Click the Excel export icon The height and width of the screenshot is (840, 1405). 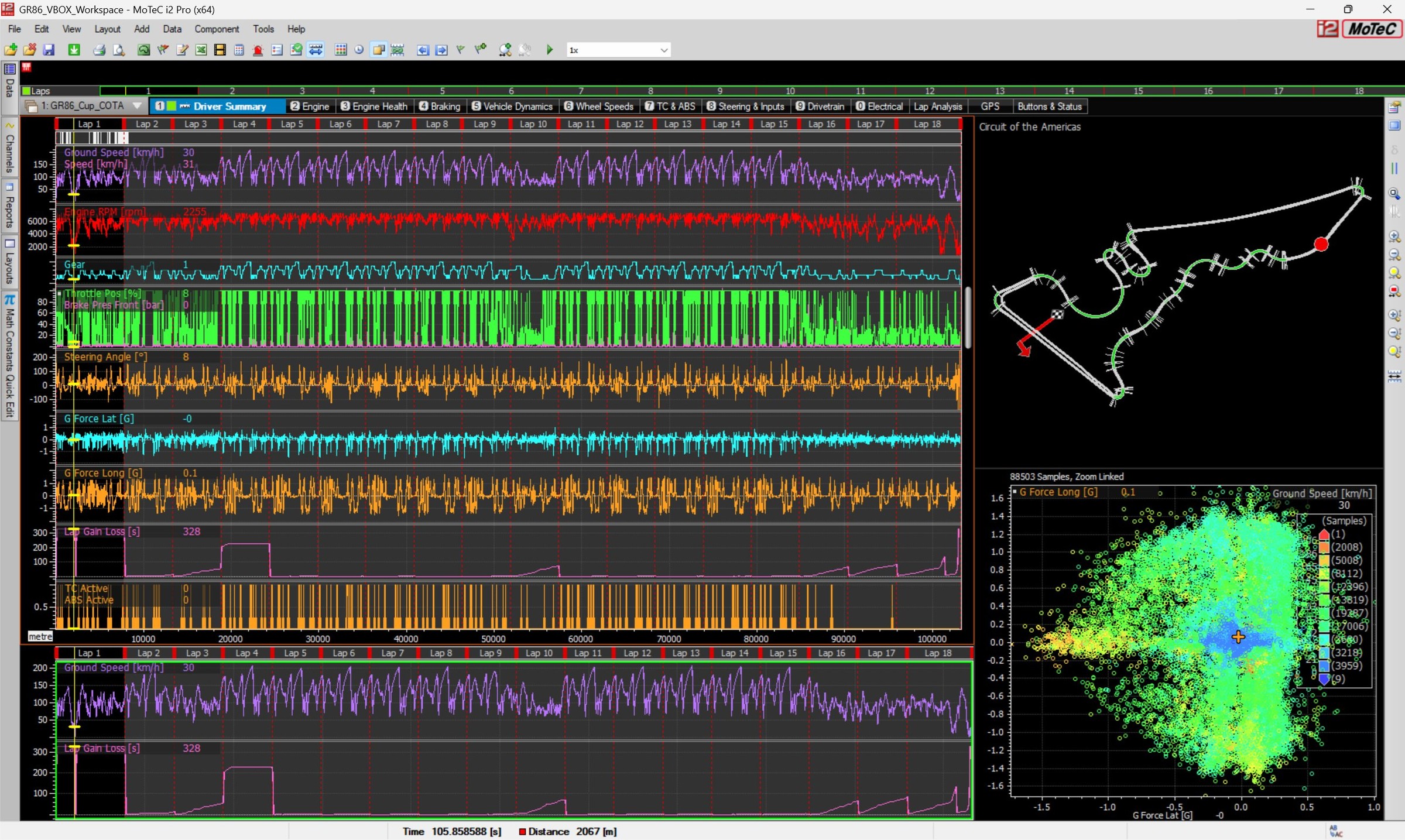201,50
